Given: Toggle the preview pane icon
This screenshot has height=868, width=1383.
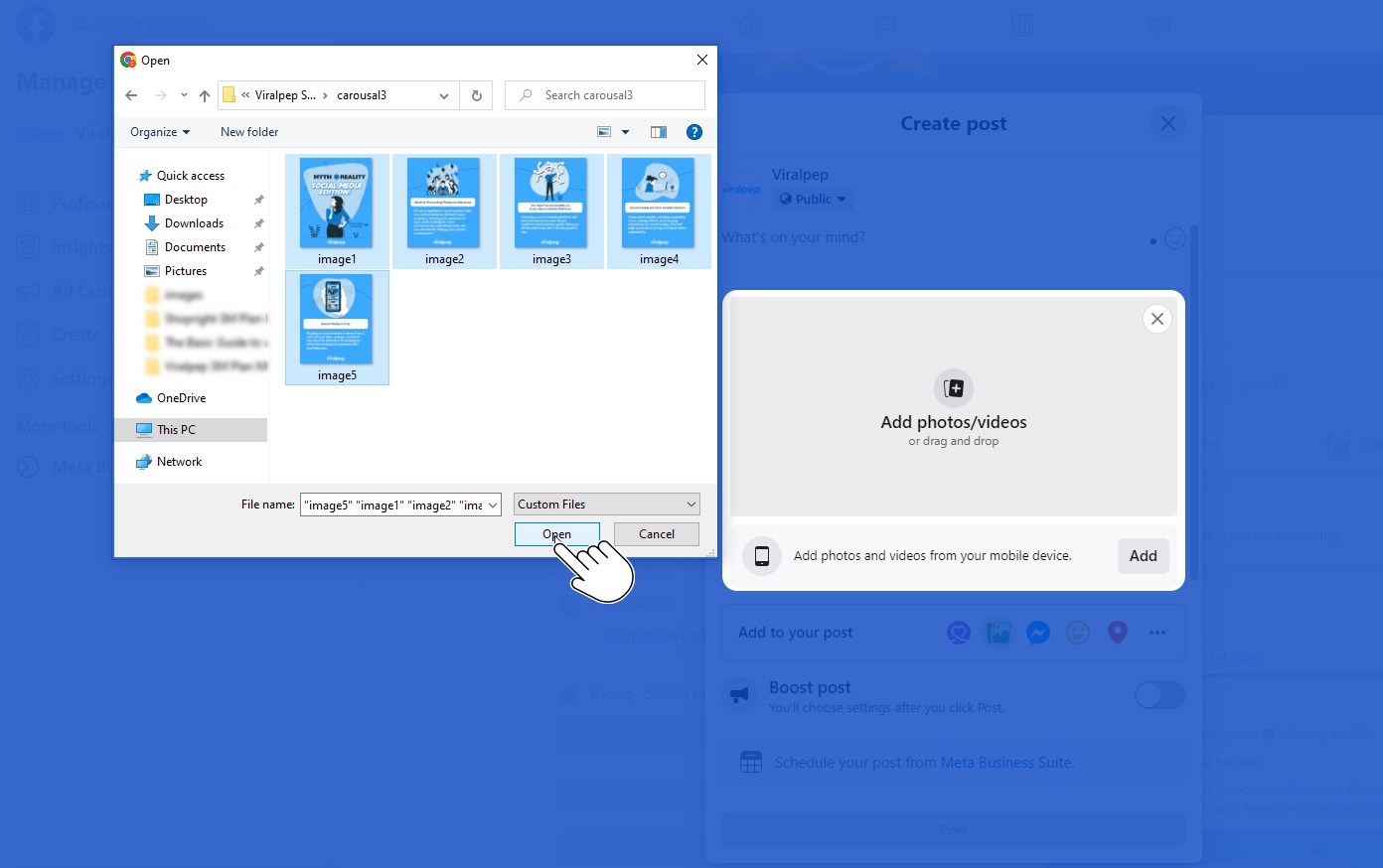Looking at the screenshot, I should tap(659, 132).
